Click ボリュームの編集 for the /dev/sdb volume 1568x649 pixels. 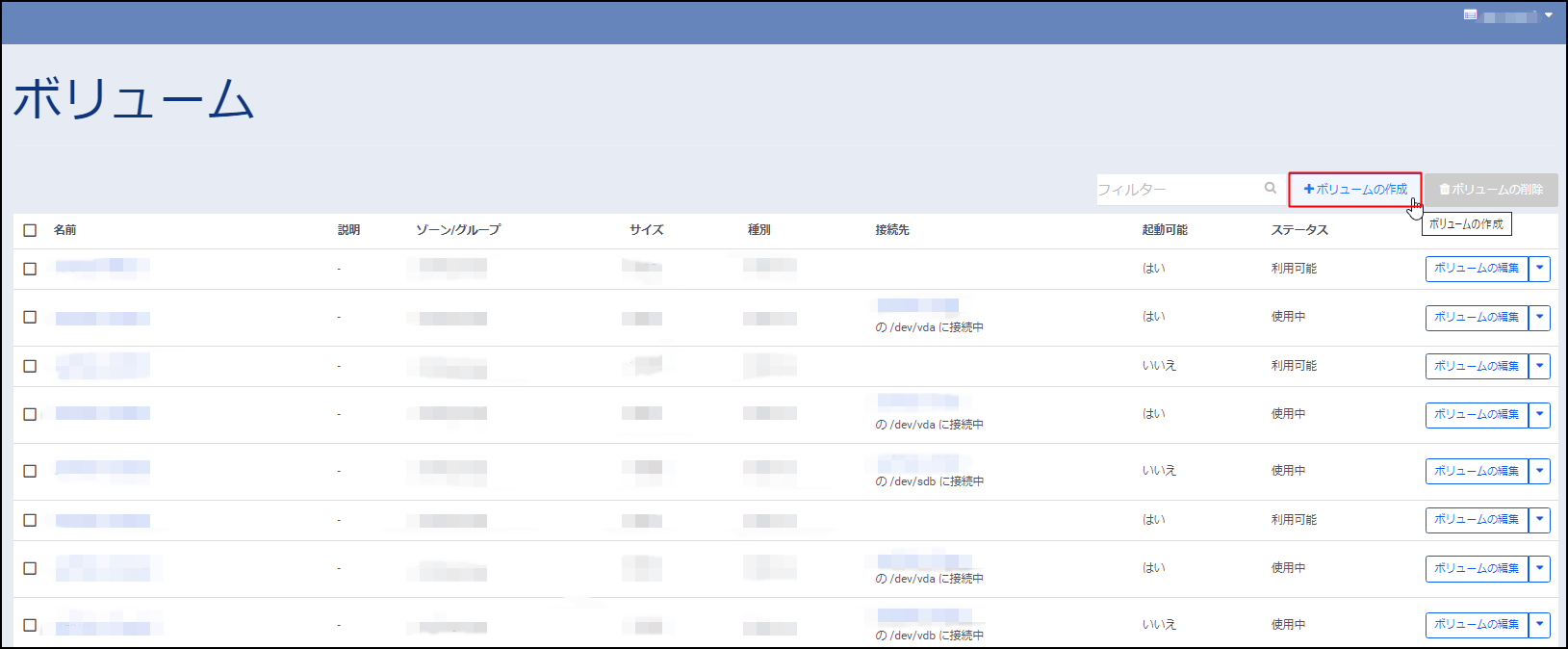tap(1476, 471)
